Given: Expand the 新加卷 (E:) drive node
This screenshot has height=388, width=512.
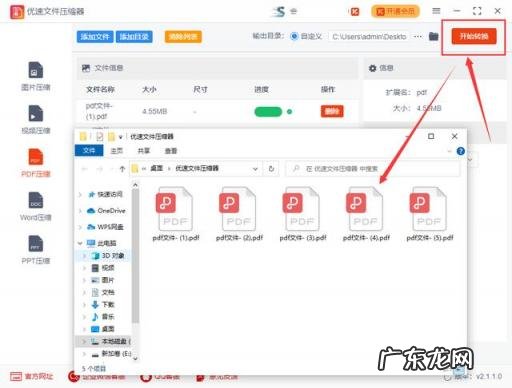Looking at the screenshot, I should click(84, 354).
